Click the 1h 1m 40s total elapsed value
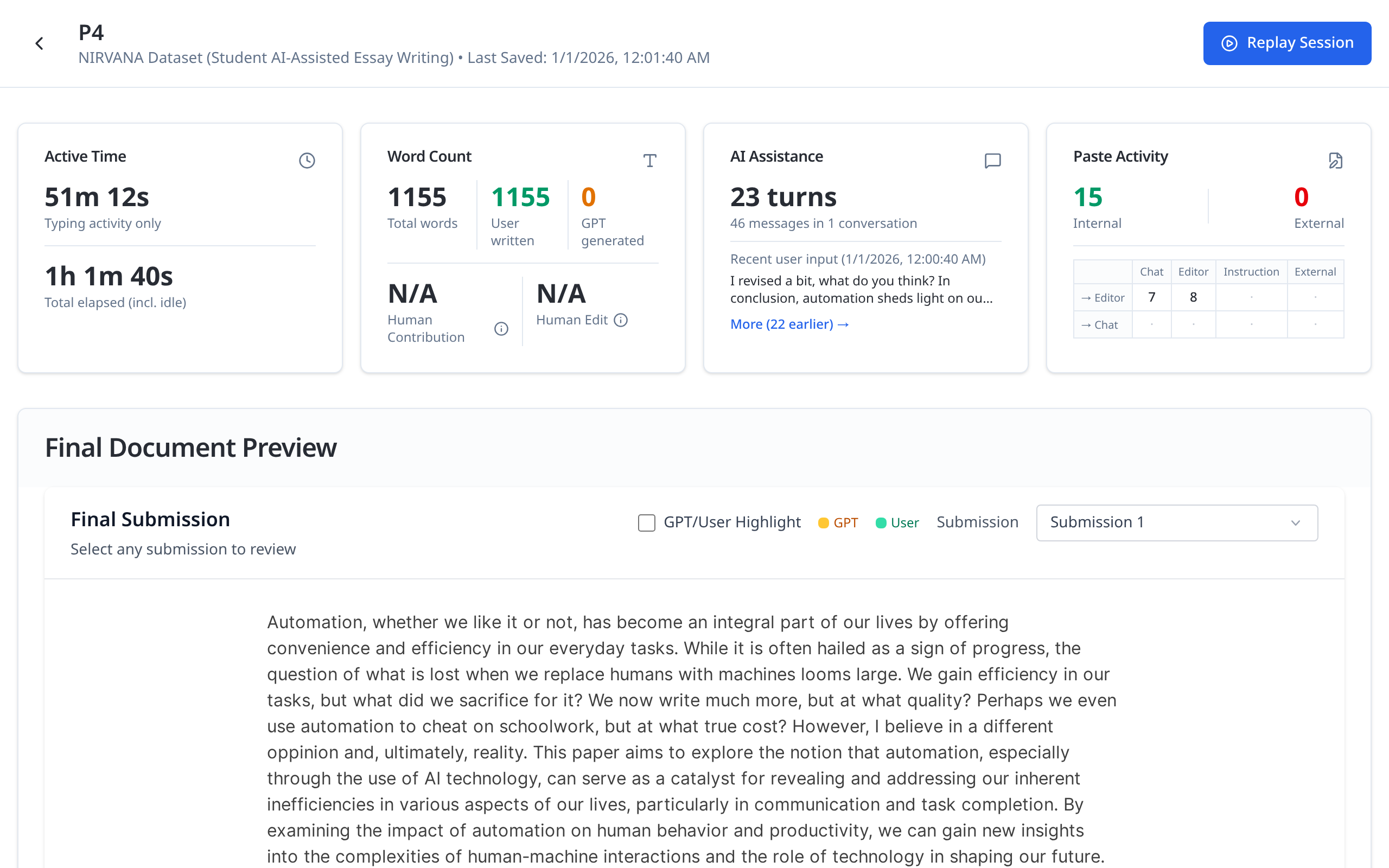This screenshot has width=1389, height=868. click(x=109, y=276)
